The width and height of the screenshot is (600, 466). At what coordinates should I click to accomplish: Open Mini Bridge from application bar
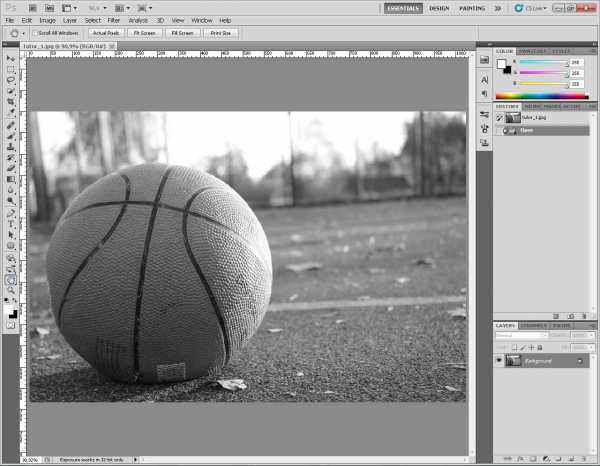click(49, 8)
